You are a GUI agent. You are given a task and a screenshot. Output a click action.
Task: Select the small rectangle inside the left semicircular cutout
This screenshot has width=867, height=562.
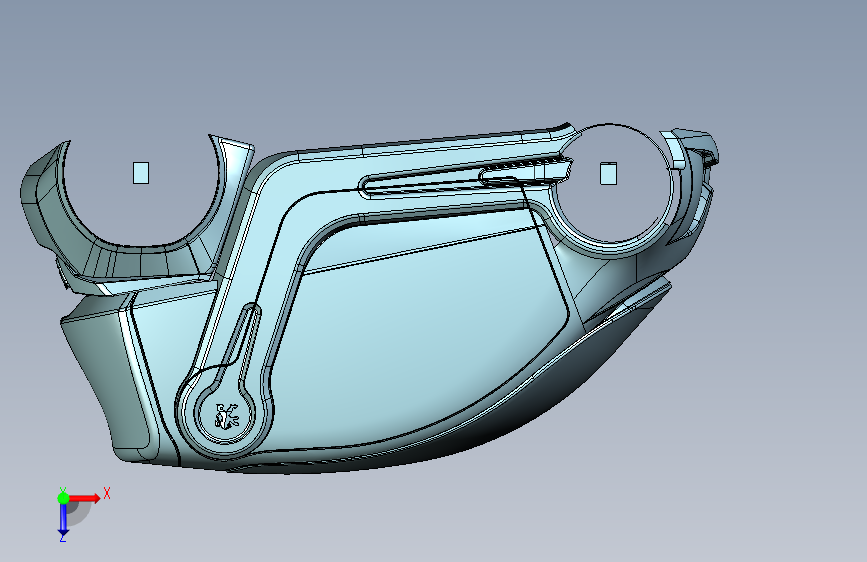[141, 173]
